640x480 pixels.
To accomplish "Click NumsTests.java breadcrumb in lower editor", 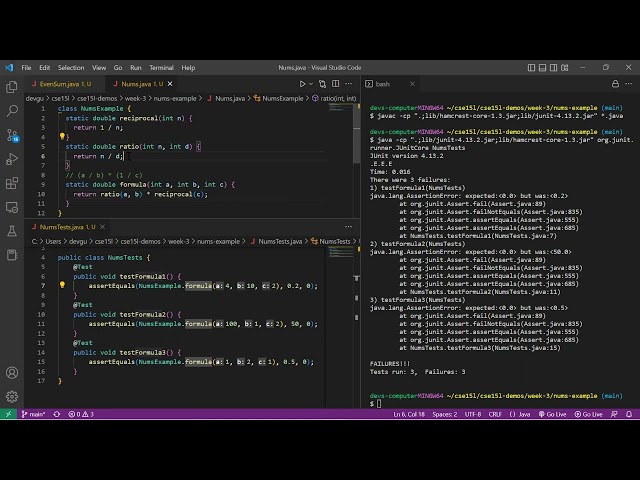I will (280, 241).
